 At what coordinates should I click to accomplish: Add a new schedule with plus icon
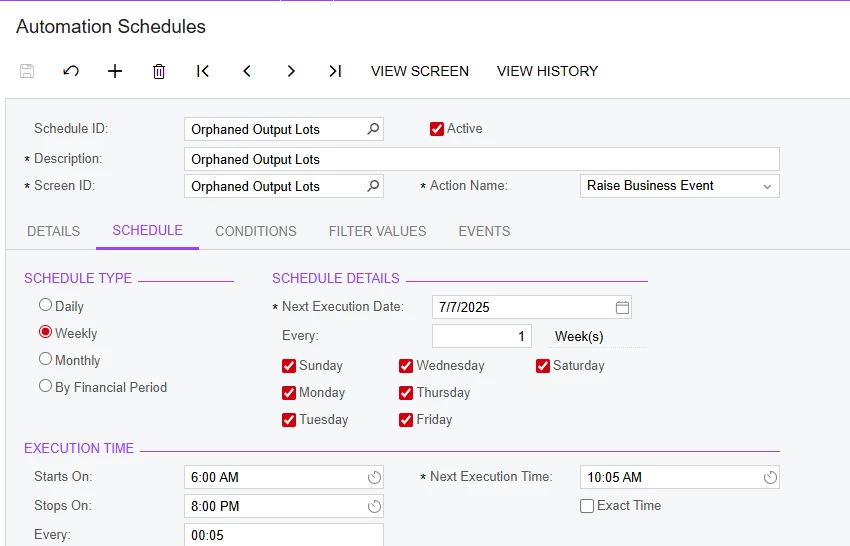(x=115, y=71)
